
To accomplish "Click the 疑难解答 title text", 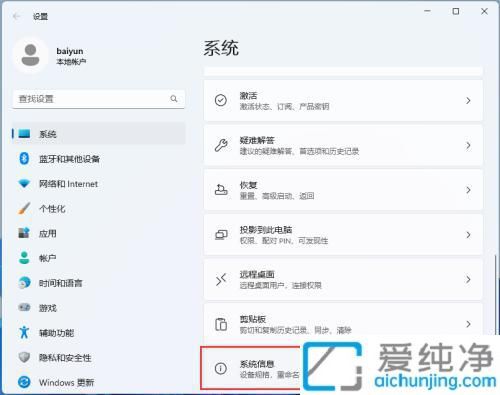I will (x=257, y=140).
